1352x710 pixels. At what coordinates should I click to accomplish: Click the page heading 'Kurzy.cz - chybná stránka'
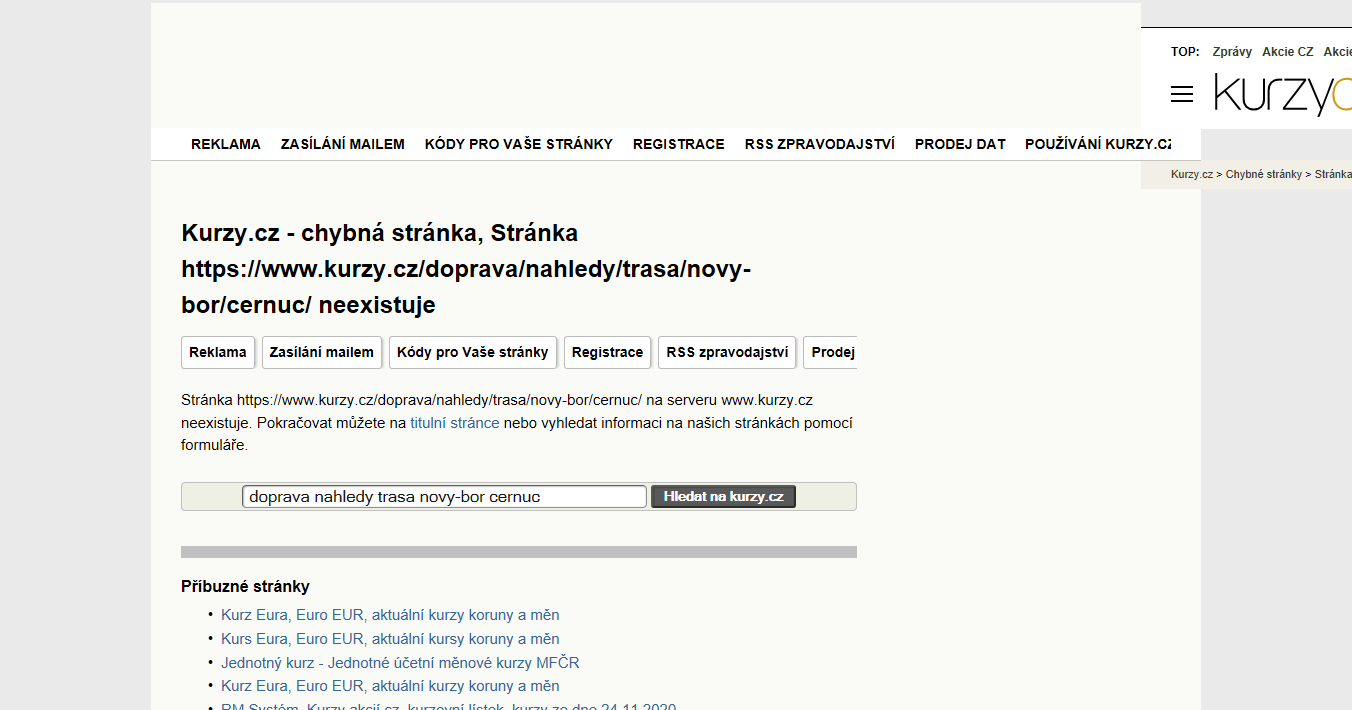pyautogui.click(x=466, y=268)
